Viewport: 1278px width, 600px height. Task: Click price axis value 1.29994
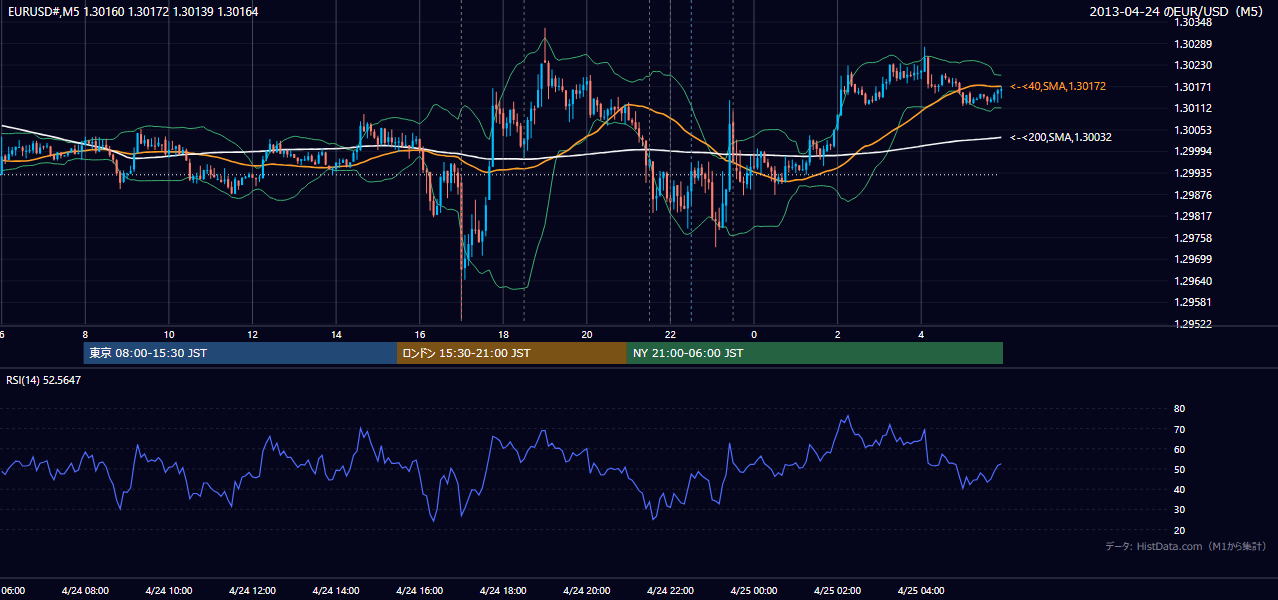[1193, 151]
